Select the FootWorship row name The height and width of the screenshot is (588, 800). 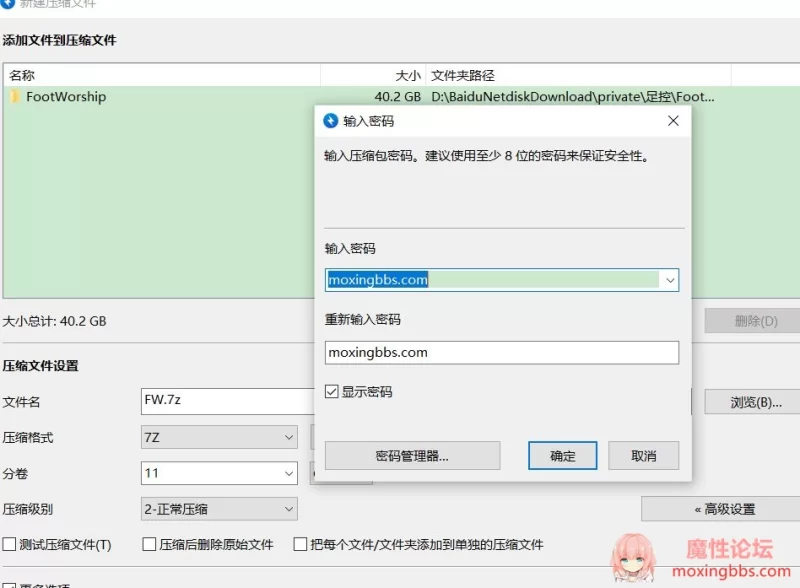pyautogui.click(x=66, y=96)
